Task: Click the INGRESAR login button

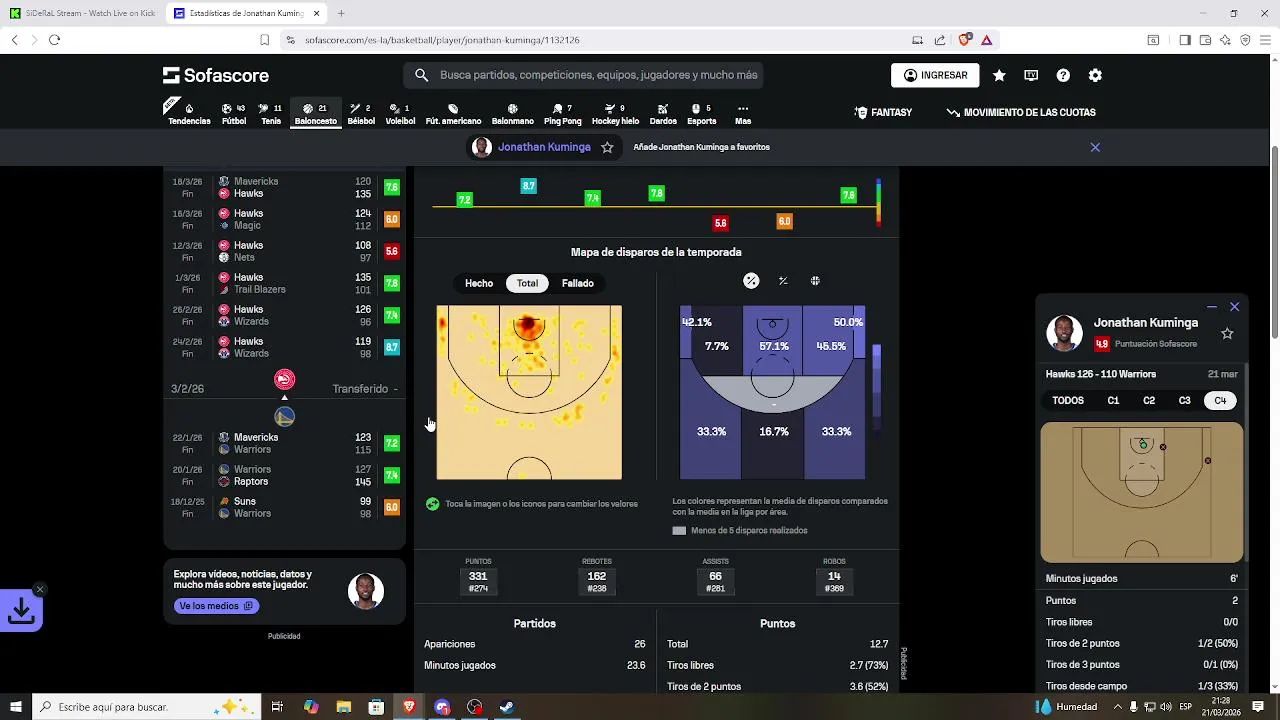Action: [x=935, y=75]
